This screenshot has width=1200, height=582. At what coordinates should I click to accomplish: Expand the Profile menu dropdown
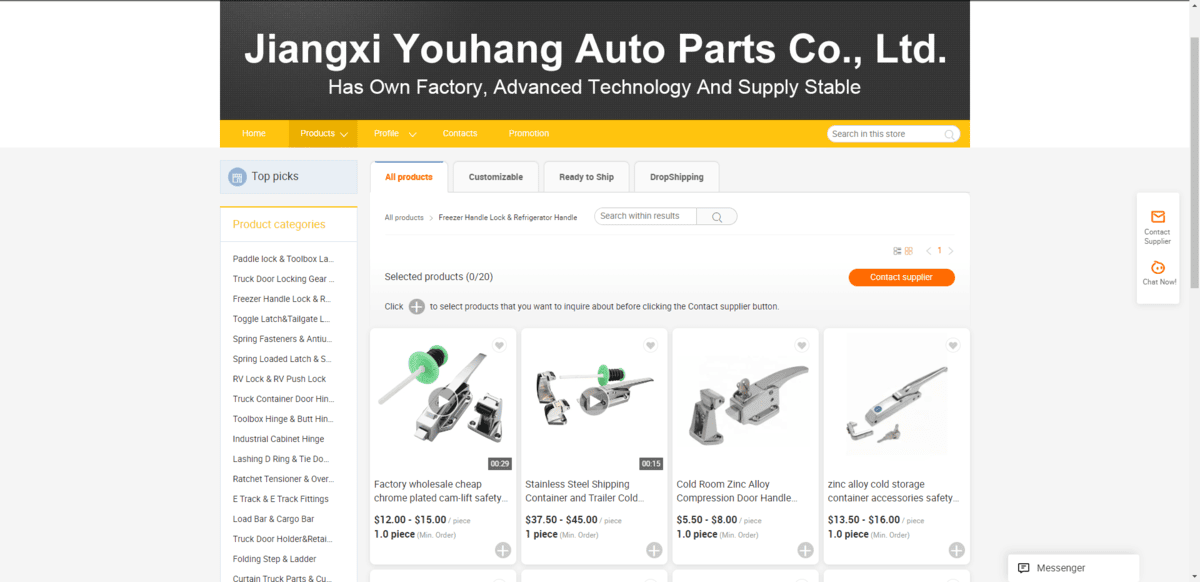point(394,133)
